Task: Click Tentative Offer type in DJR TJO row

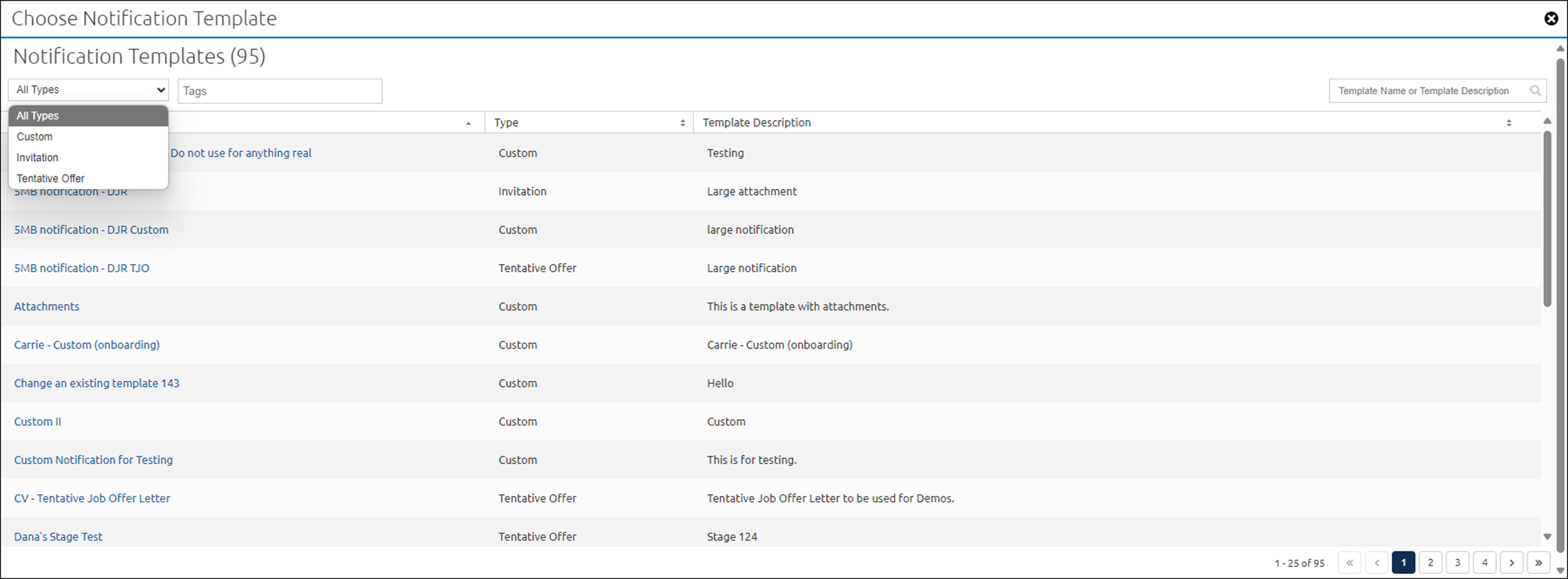Action: point(537,268)
